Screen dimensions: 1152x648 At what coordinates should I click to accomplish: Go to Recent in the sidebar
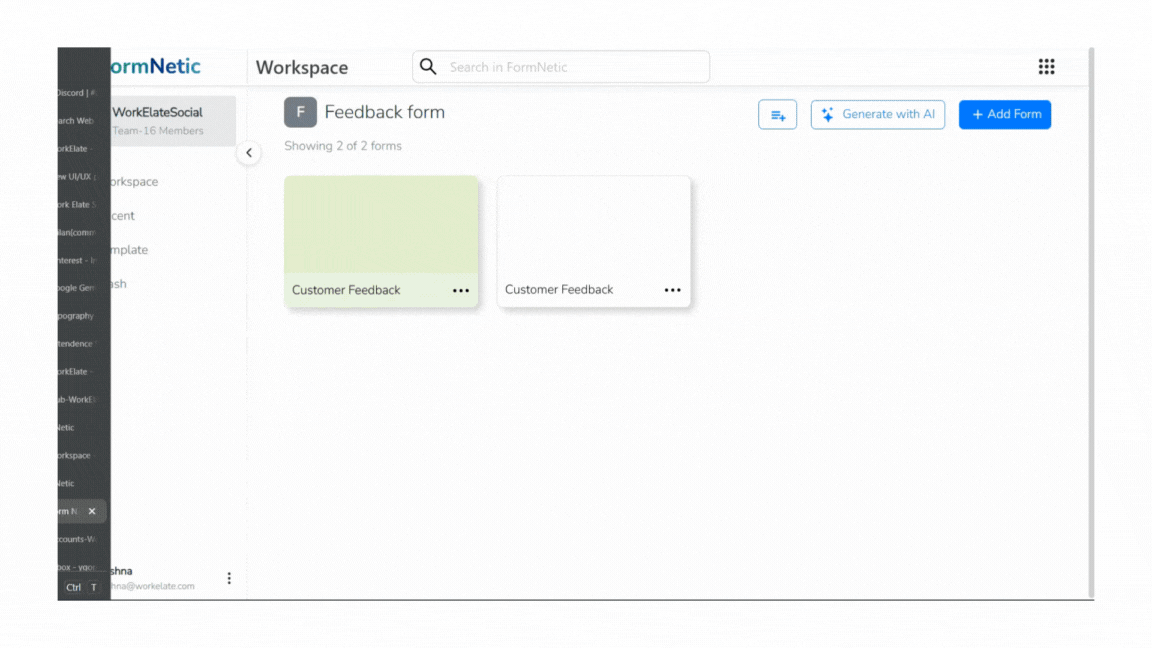123,216
